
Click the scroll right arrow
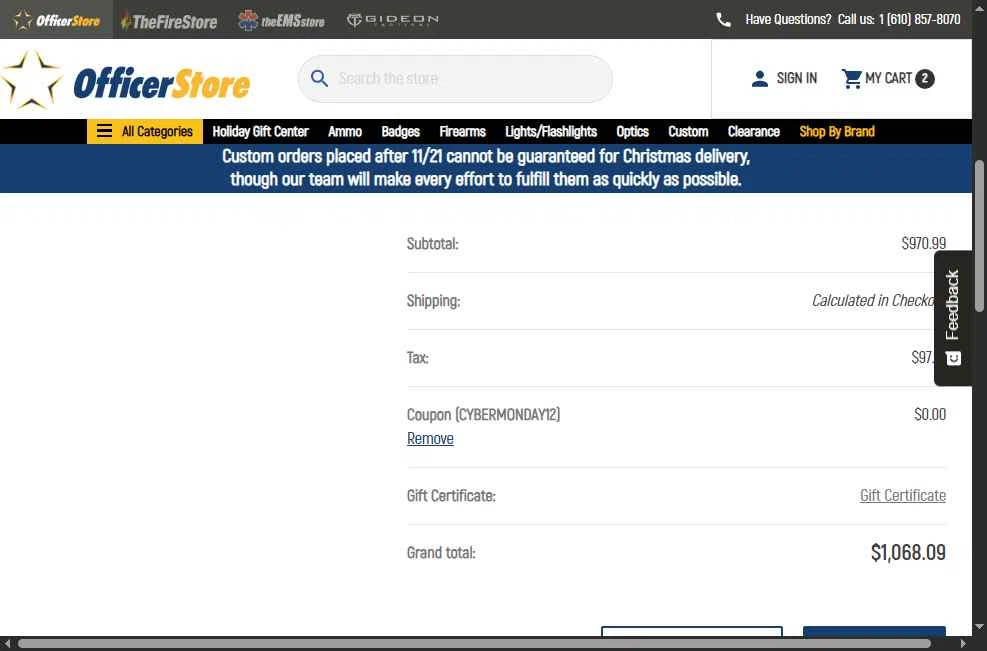[964, 643]
